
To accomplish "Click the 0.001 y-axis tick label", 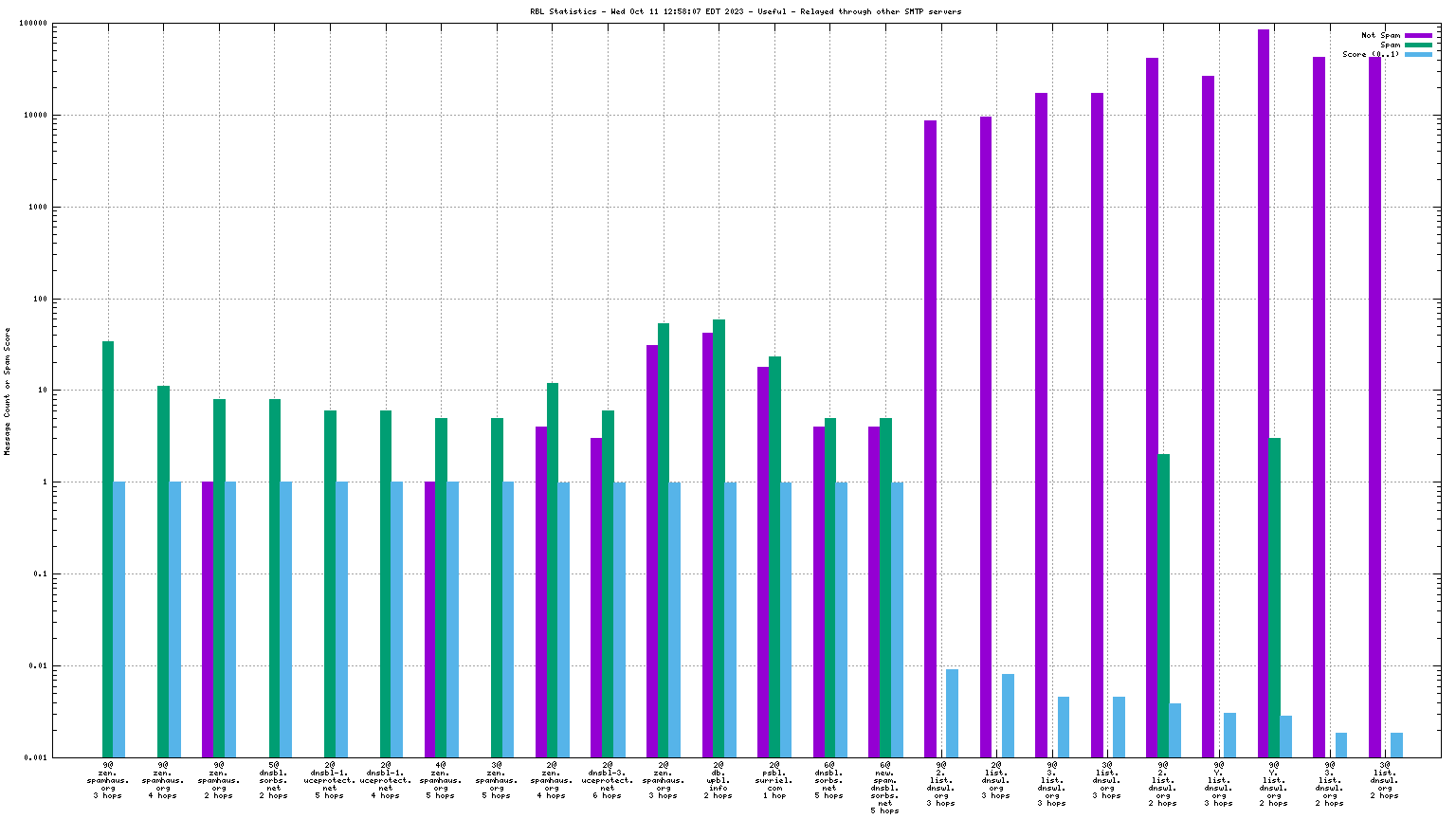I will (36, 757).
